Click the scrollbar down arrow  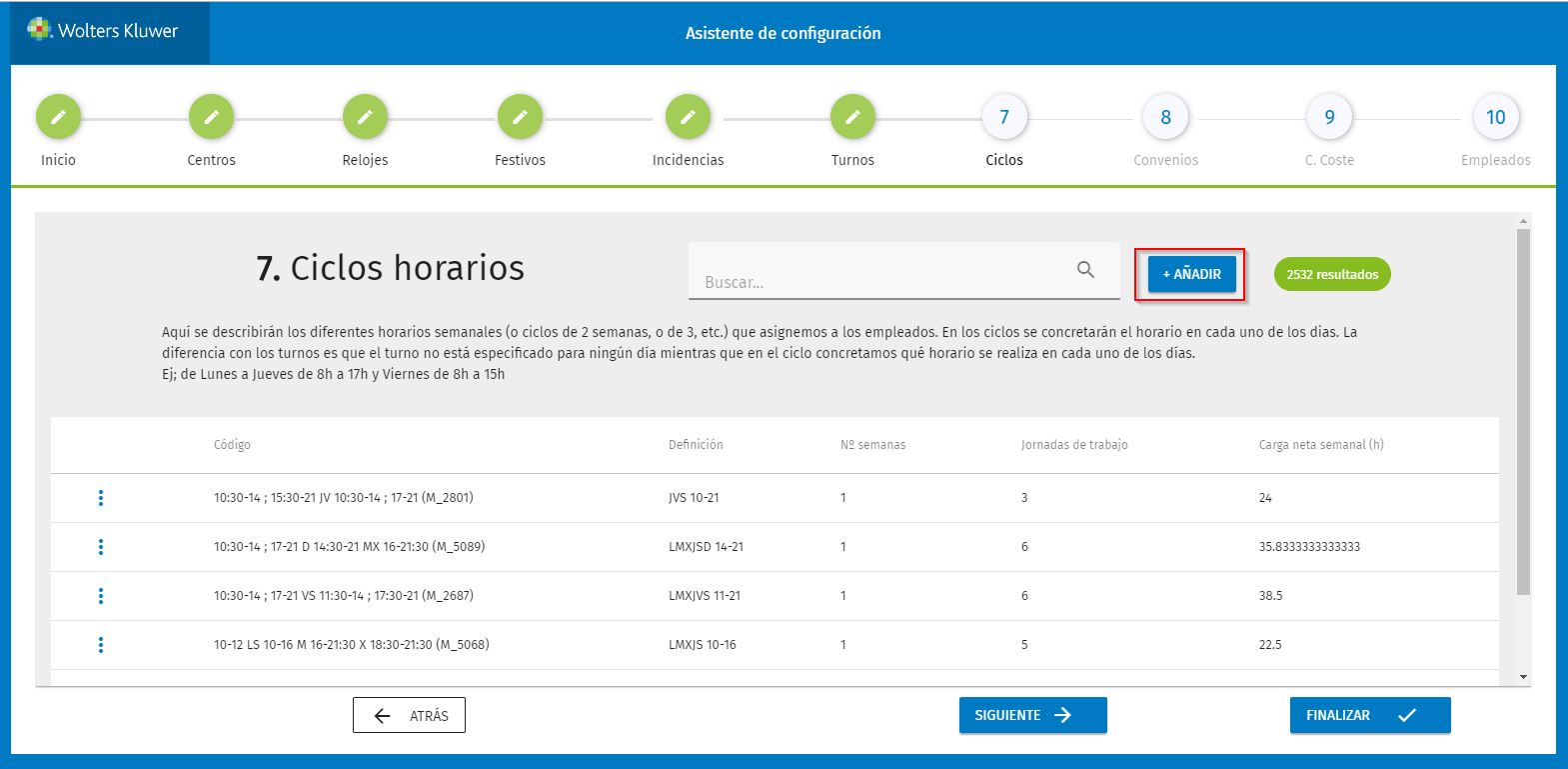click(1523, 677)
